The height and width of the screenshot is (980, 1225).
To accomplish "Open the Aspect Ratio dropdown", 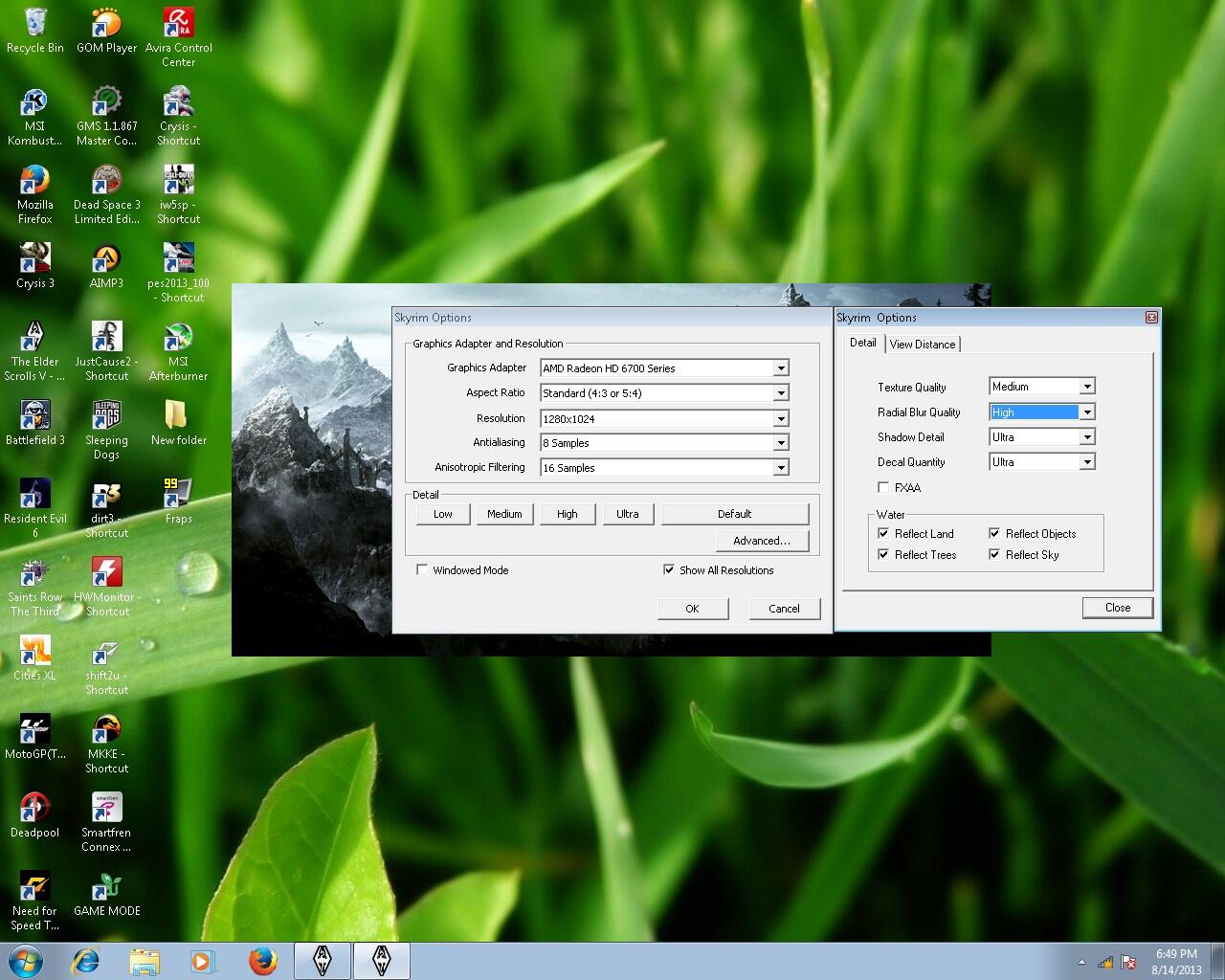I will [781, 393].
